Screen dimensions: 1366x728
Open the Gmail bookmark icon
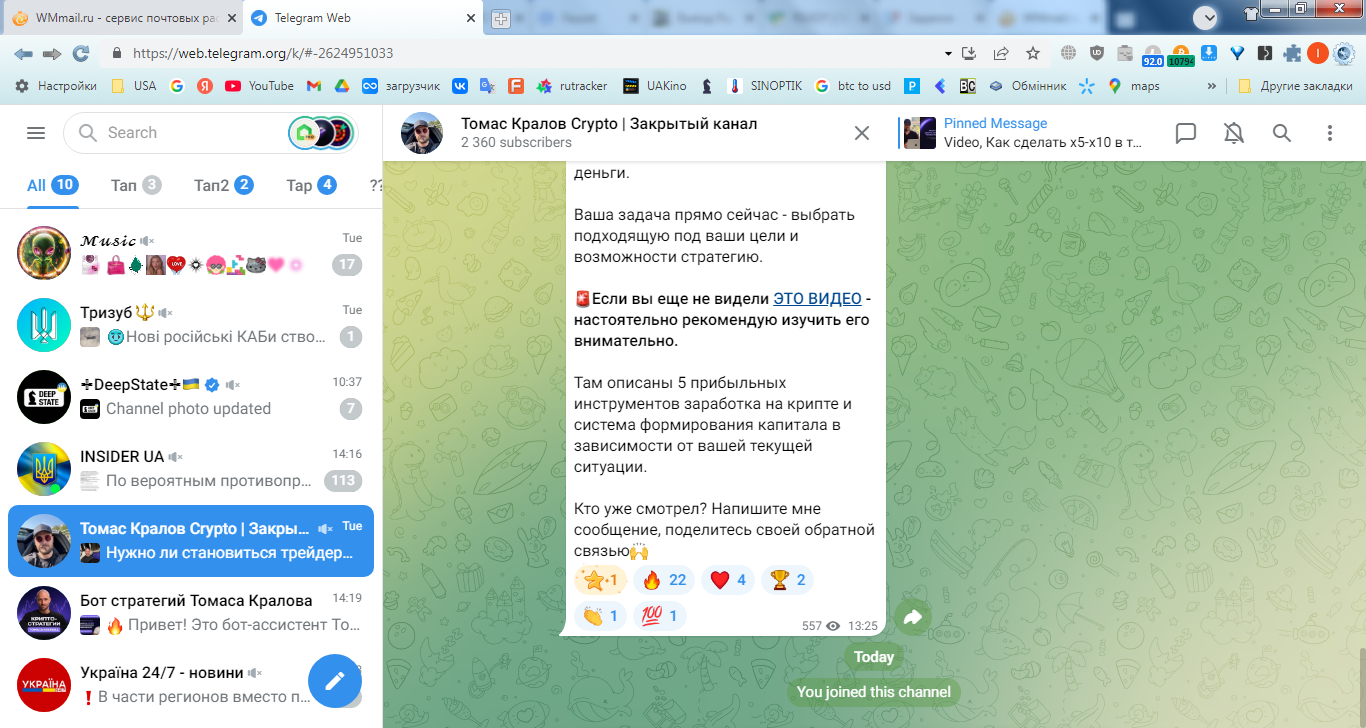tap(313, 86)
